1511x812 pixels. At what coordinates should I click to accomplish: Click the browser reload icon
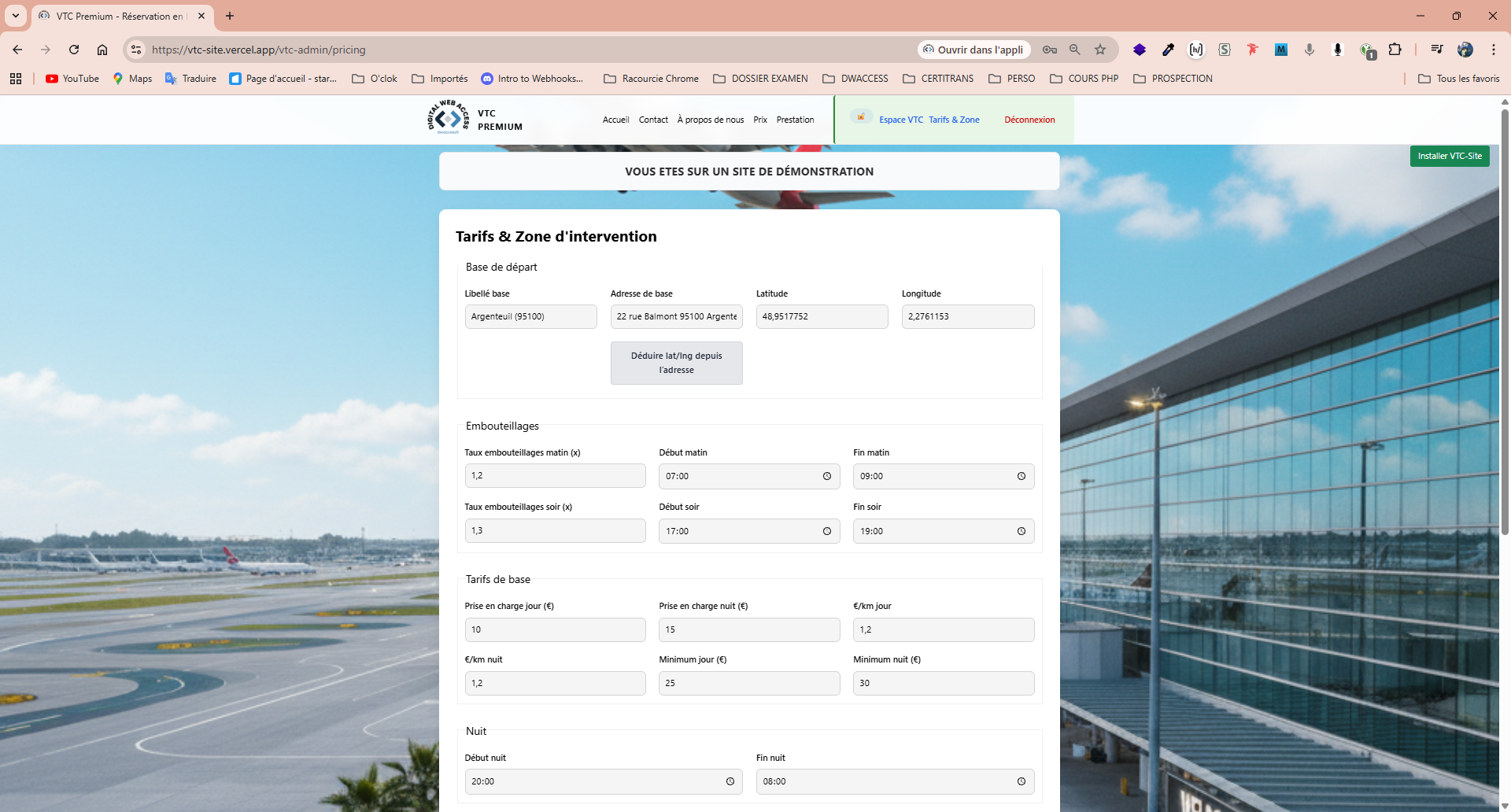coord(74,50)
